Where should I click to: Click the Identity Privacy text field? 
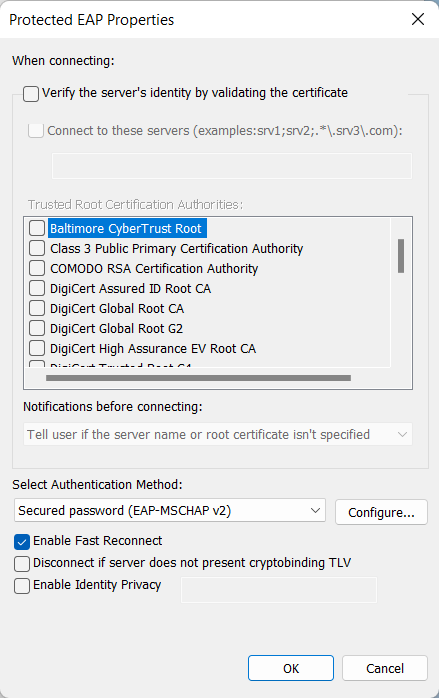279,590
